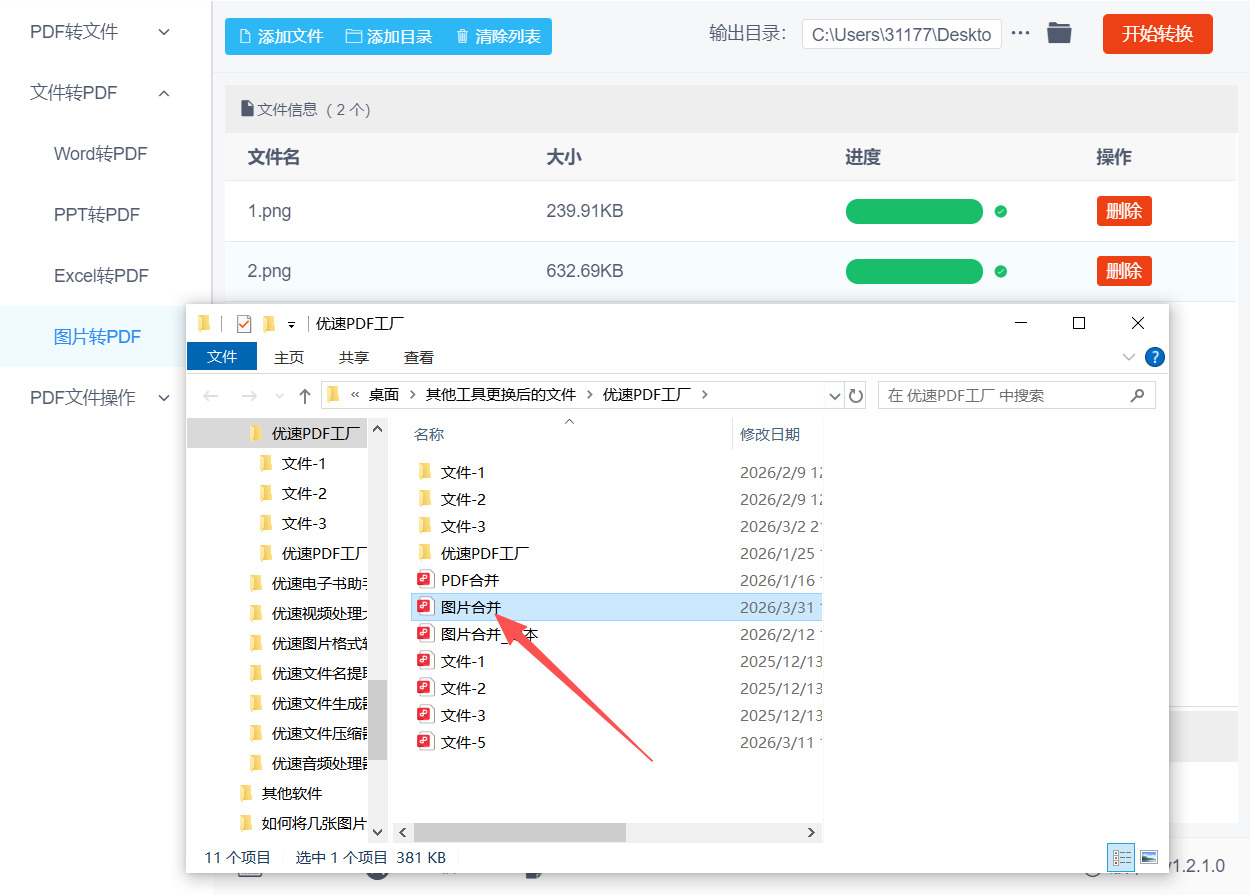The height and width of the screenshot is (895, 1250).
Task: Click the 1.png progress bar
Action: click(914, 211)
